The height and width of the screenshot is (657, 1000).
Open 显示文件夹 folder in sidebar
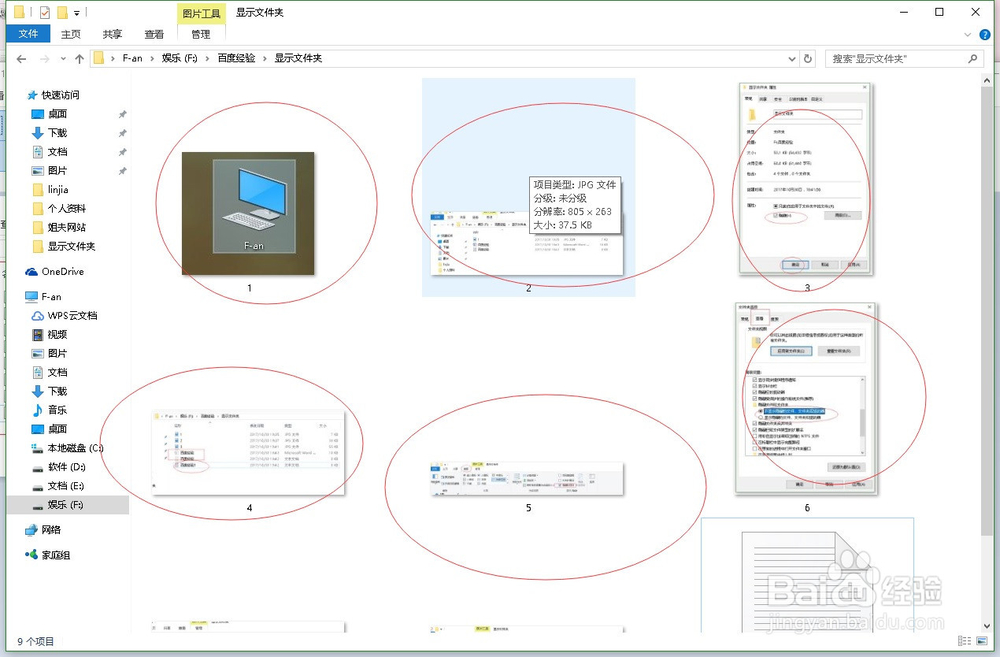[x=71, y=246]
